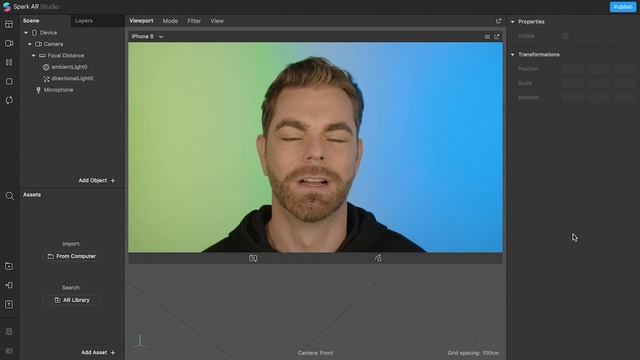Image resolution: width=640 pixels, height=360 pixels.
Task: Click the 'Grid spacing: 100cm' label
Action: 473,353
